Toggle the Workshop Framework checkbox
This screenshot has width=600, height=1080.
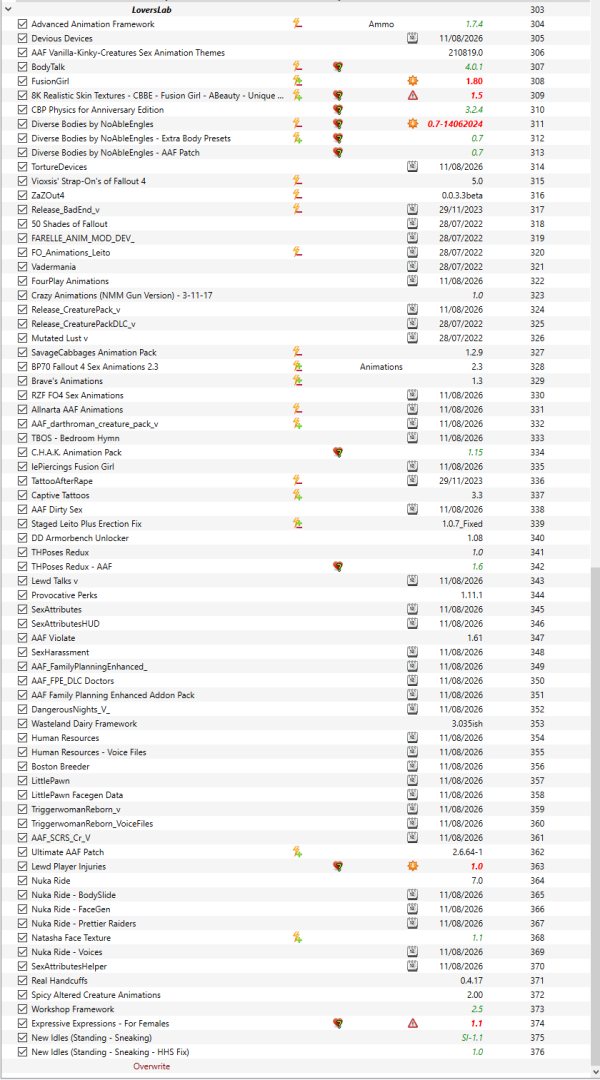coord(23,1009)
